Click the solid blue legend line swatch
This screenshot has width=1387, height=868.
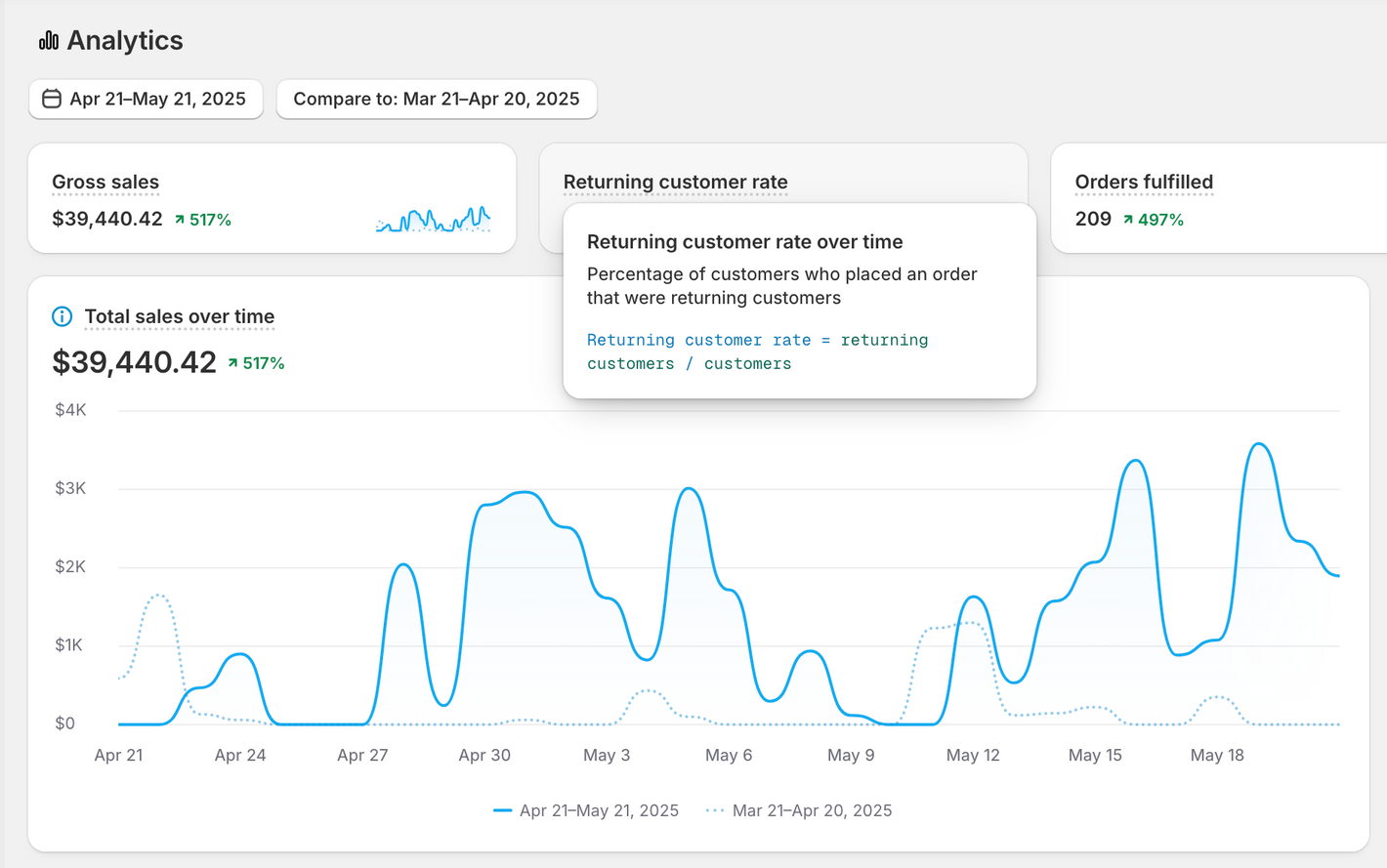tap(502, 810)
